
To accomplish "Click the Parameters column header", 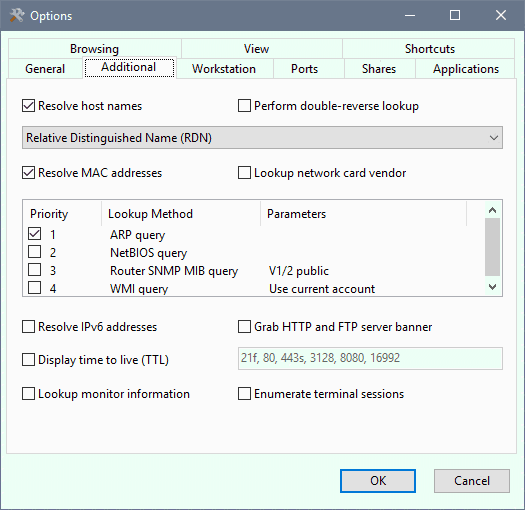I will click(363, 214).
